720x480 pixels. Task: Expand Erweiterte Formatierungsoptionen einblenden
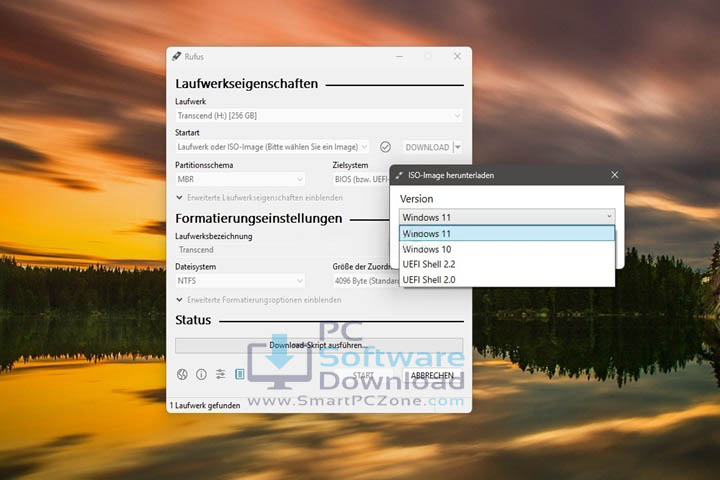click(259, 300)
